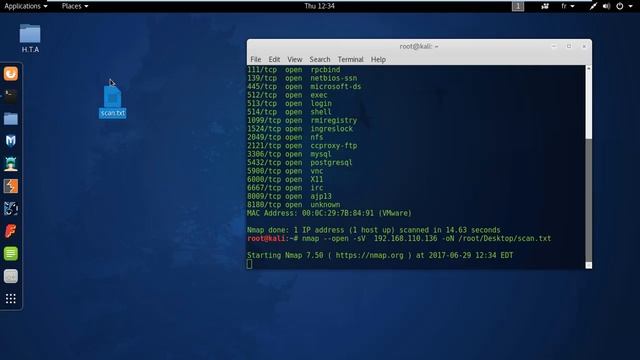640x360 pixels.
Task: Open the terminal View menu
Action: tap(295, 60)
